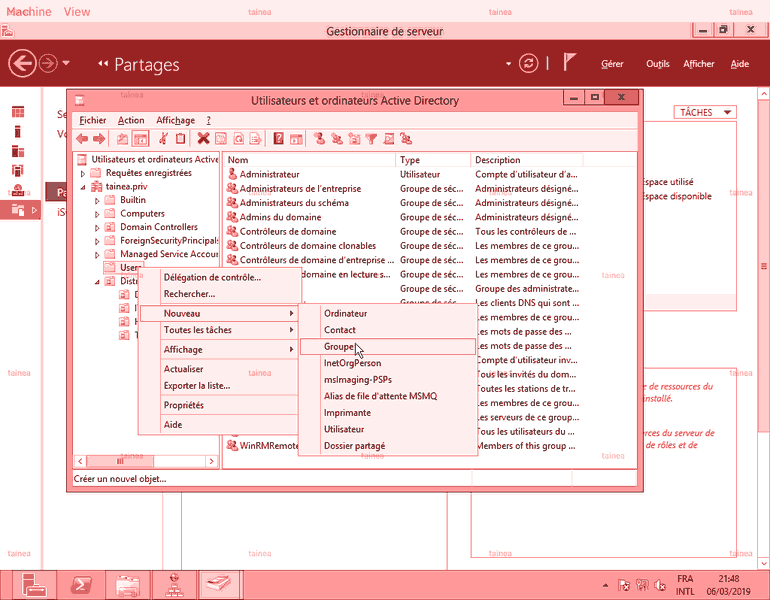Click the Server Manager refresh icon
Viewport: 770px width, 600px height.
(x=528, y=64)
